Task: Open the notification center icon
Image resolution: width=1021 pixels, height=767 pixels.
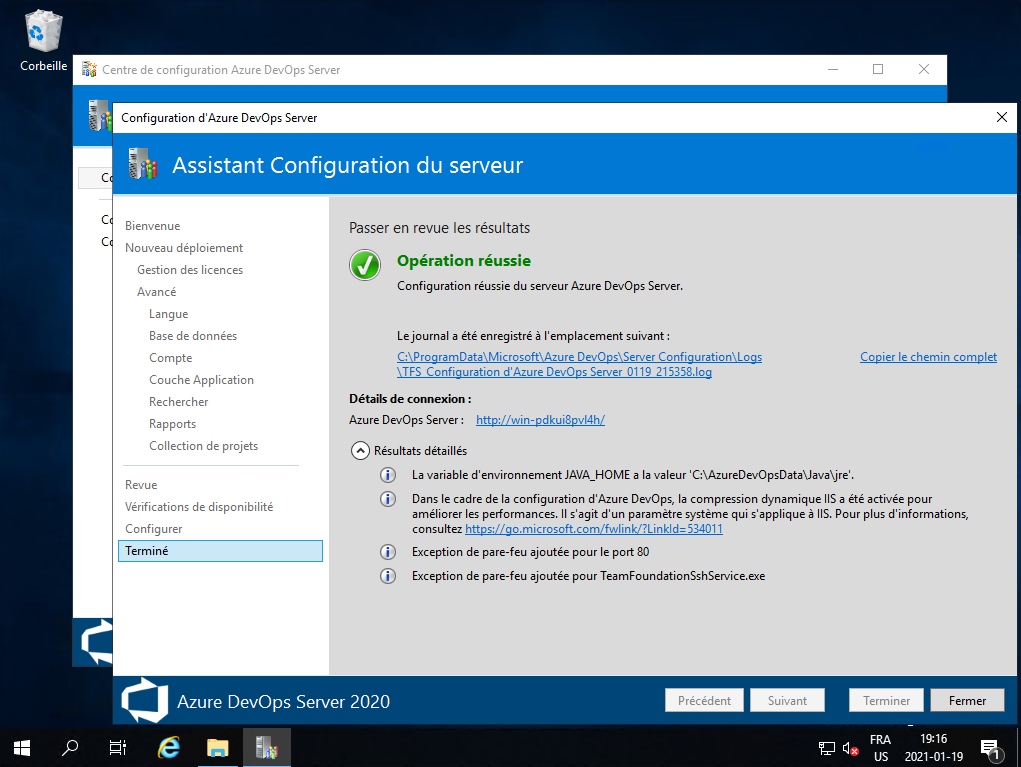Action: (x=990, y=748)
